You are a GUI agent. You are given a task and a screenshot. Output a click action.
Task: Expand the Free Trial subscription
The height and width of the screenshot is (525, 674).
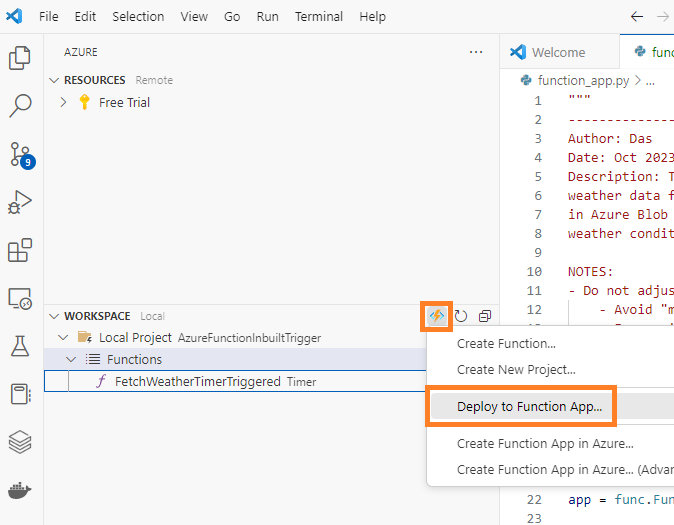[63, 102]
